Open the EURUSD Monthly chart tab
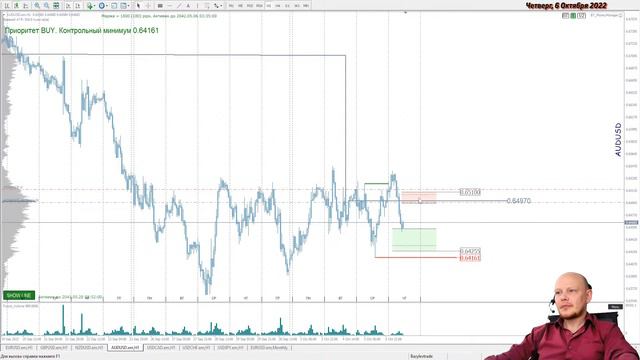The image size is (640, 360). click(x=269, y=348)
